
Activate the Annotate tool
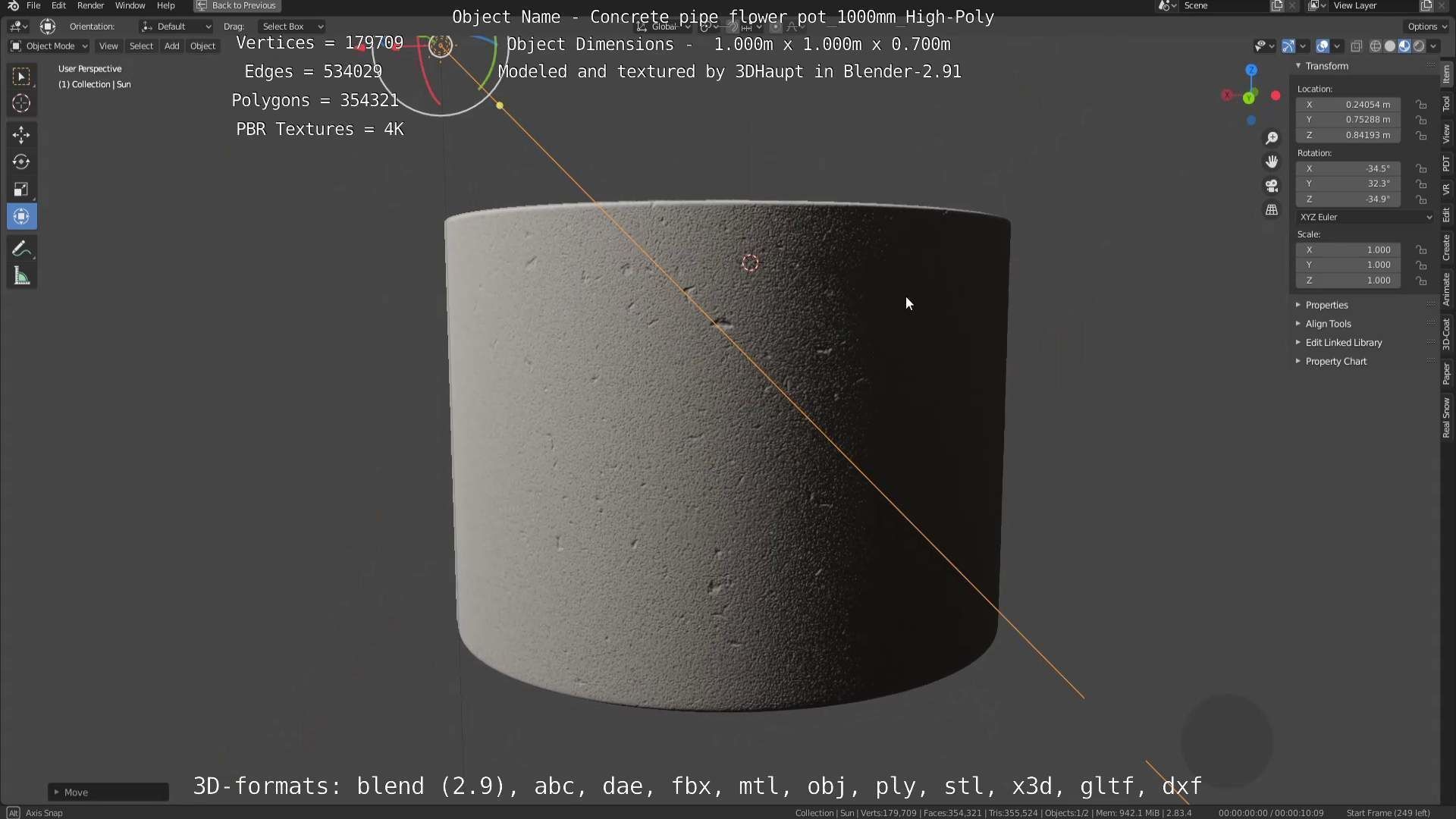[x=21, y=249]
